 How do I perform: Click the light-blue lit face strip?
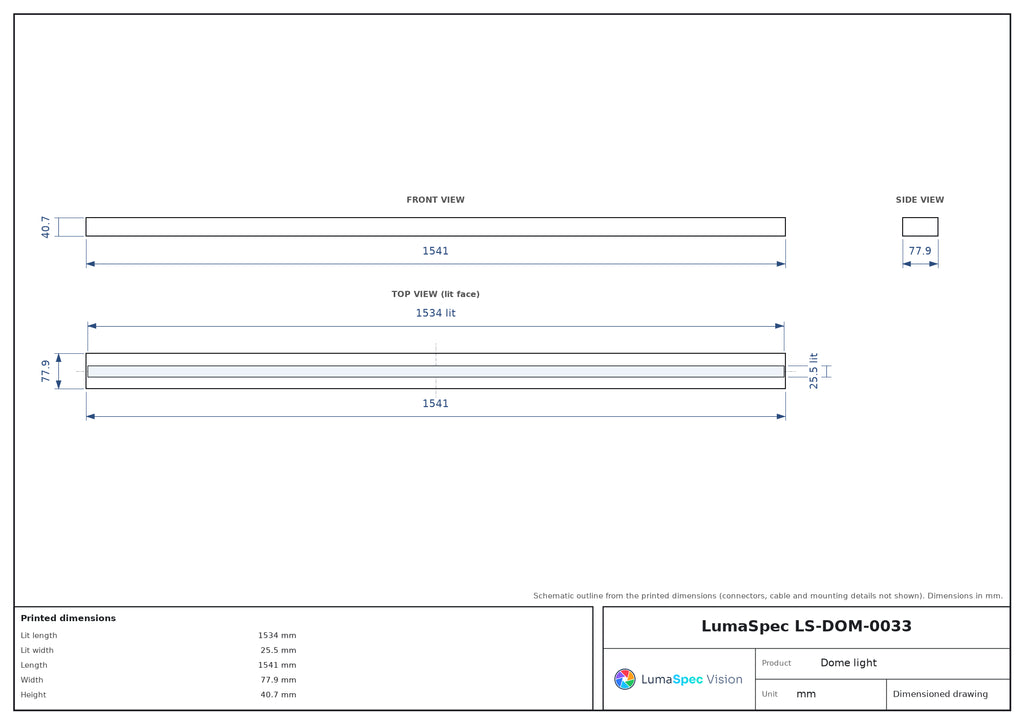(436, 371)
